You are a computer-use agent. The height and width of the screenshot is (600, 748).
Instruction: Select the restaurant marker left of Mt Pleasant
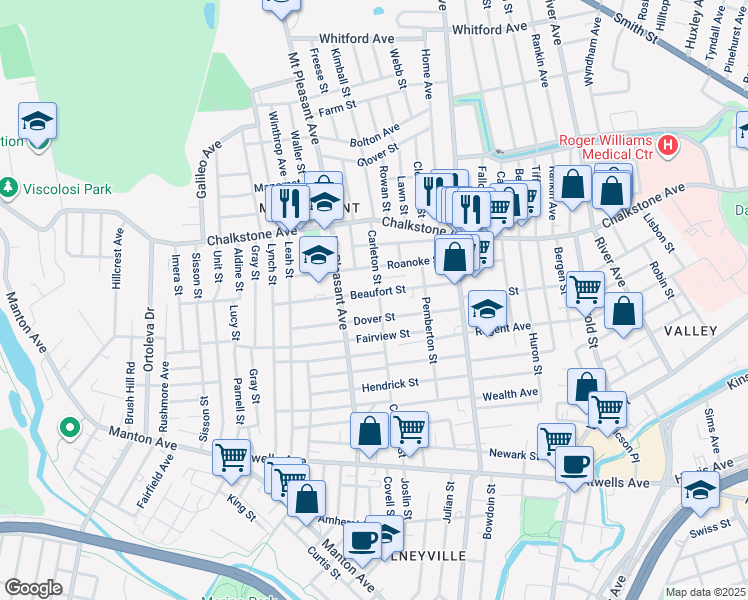click(288, 203)
